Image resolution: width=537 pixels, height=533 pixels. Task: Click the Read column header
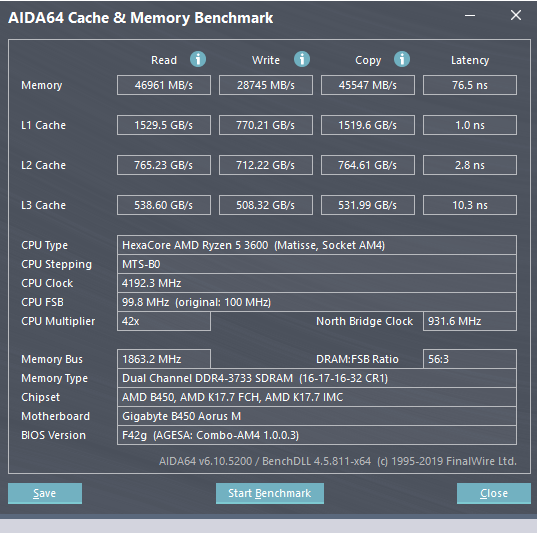click(164, 60)
